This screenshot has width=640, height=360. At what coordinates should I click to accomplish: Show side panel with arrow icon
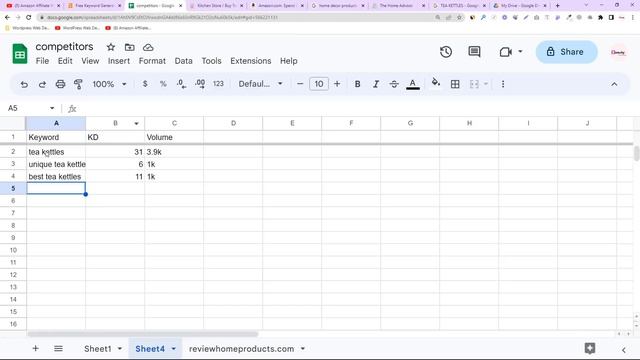[x=623, y=350]
